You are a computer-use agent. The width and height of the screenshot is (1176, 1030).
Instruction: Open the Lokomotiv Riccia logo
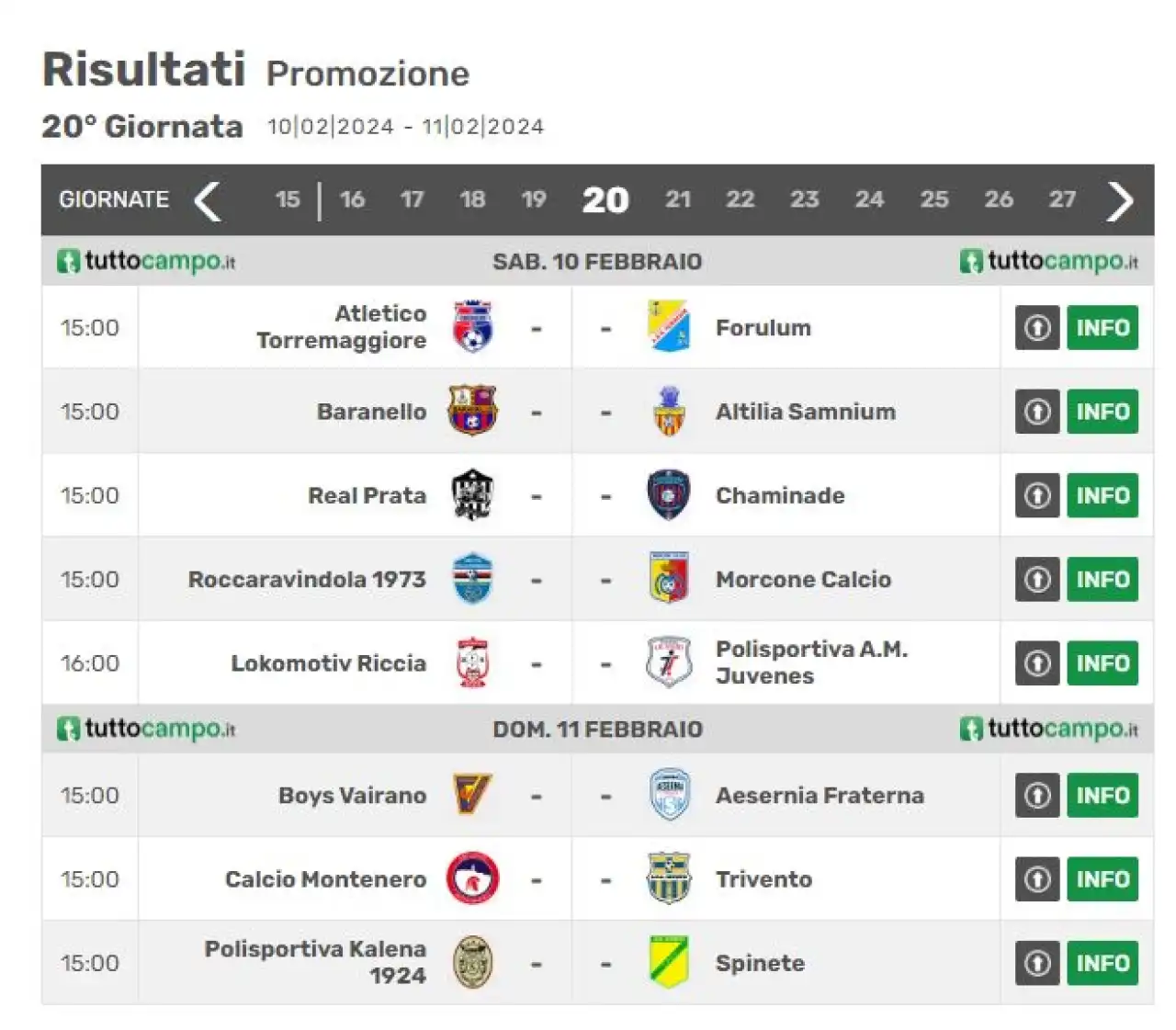click(472, 662)
